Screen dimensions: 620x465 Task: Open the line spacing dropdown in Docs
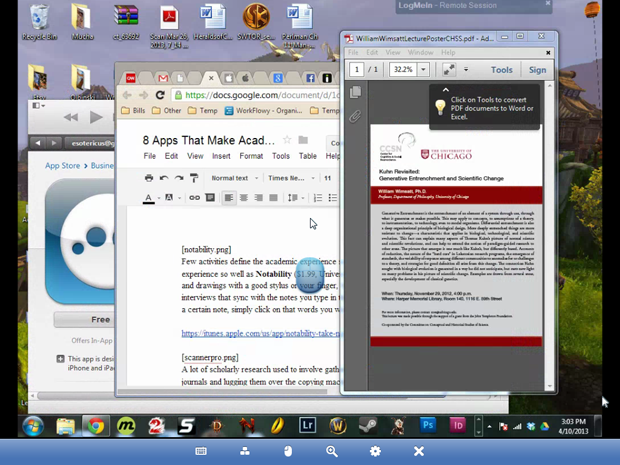(296, 198)
